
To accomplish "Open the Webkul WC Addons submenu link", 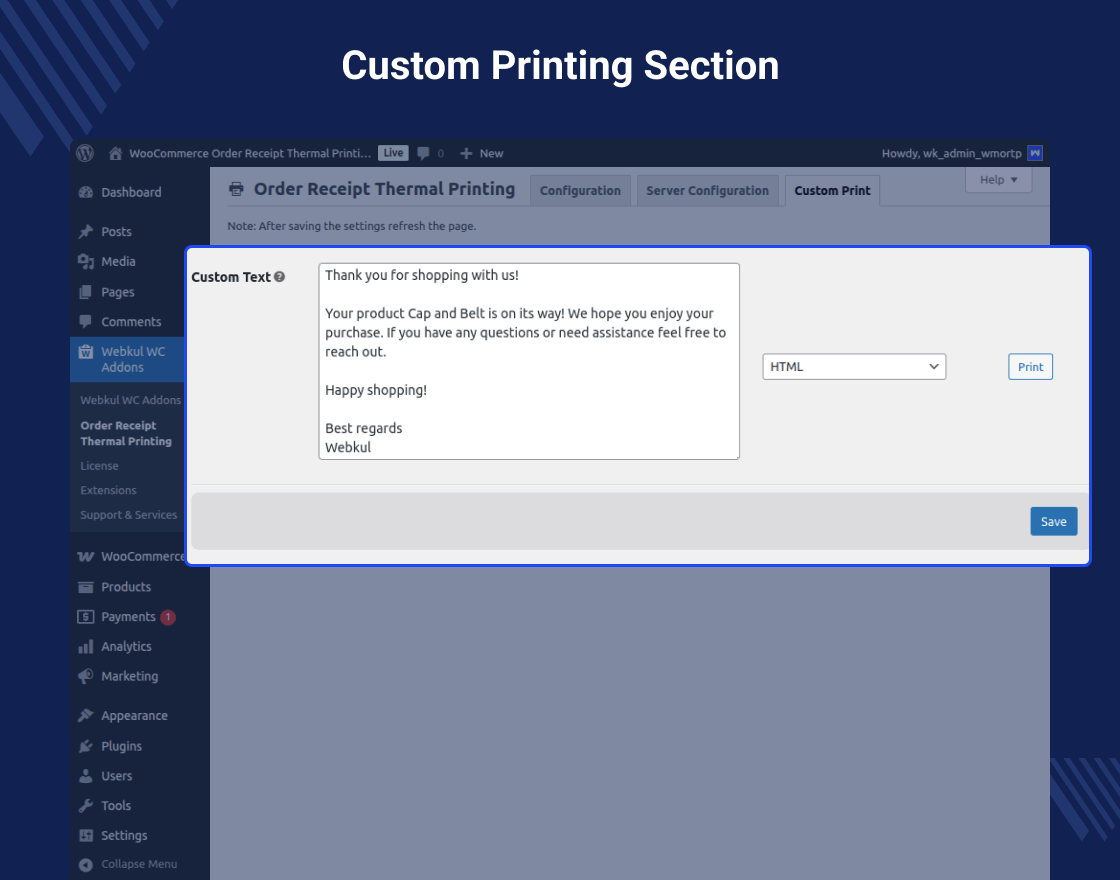I will click(x=131, y=400).
